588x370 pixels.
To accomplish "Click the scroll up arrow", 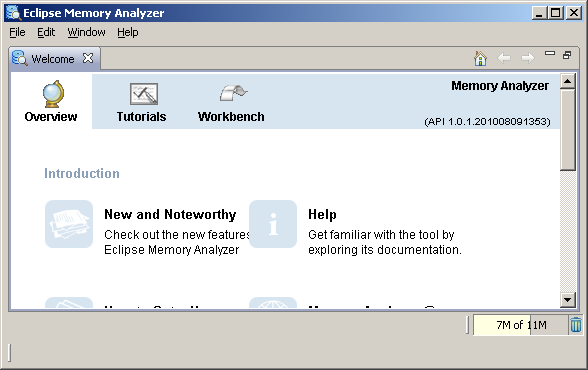I will 567,81.
